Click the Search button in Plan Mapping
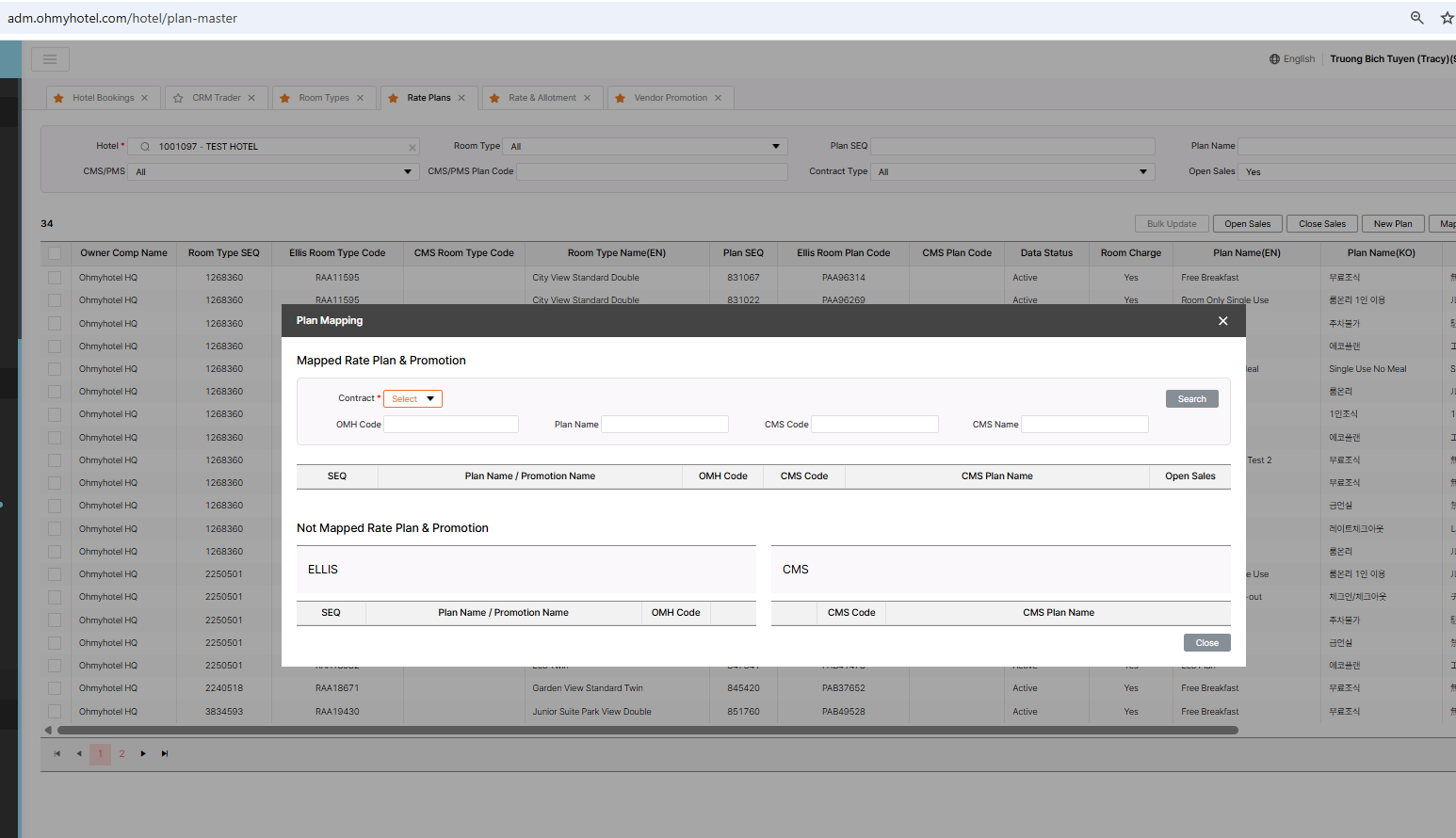 (x=1191, y=399)
